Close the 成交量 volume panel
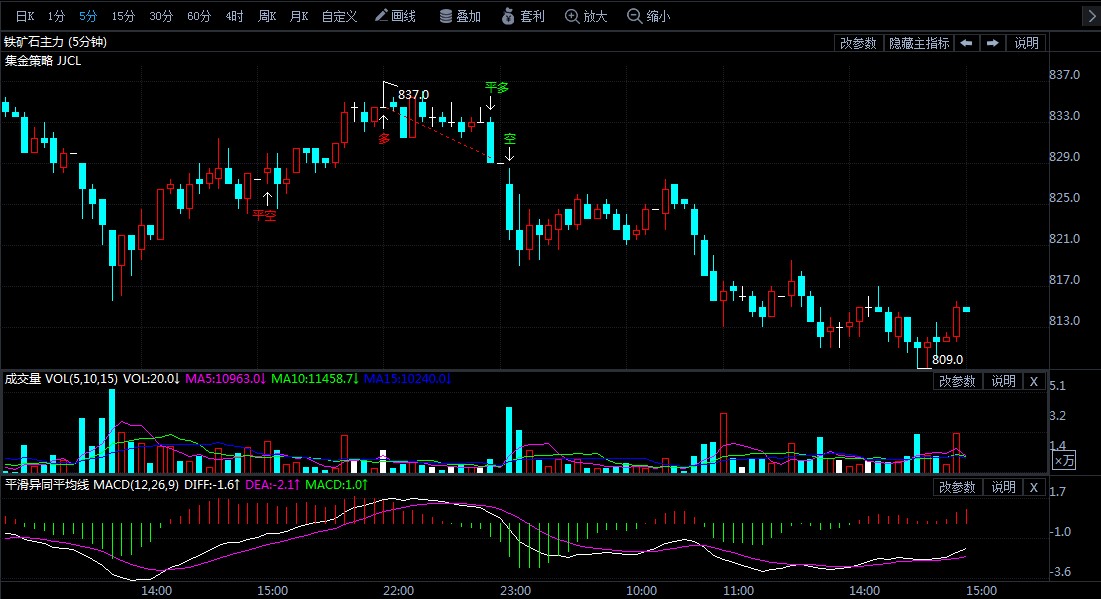Viewport: 1101px width, 599px height. pyautogui.click(x=1034, y=381)
